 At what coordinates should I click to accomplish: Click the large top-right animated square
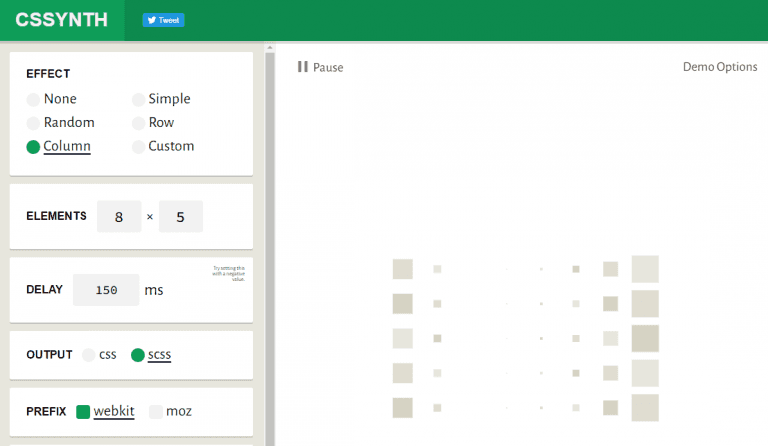point(645,269)
